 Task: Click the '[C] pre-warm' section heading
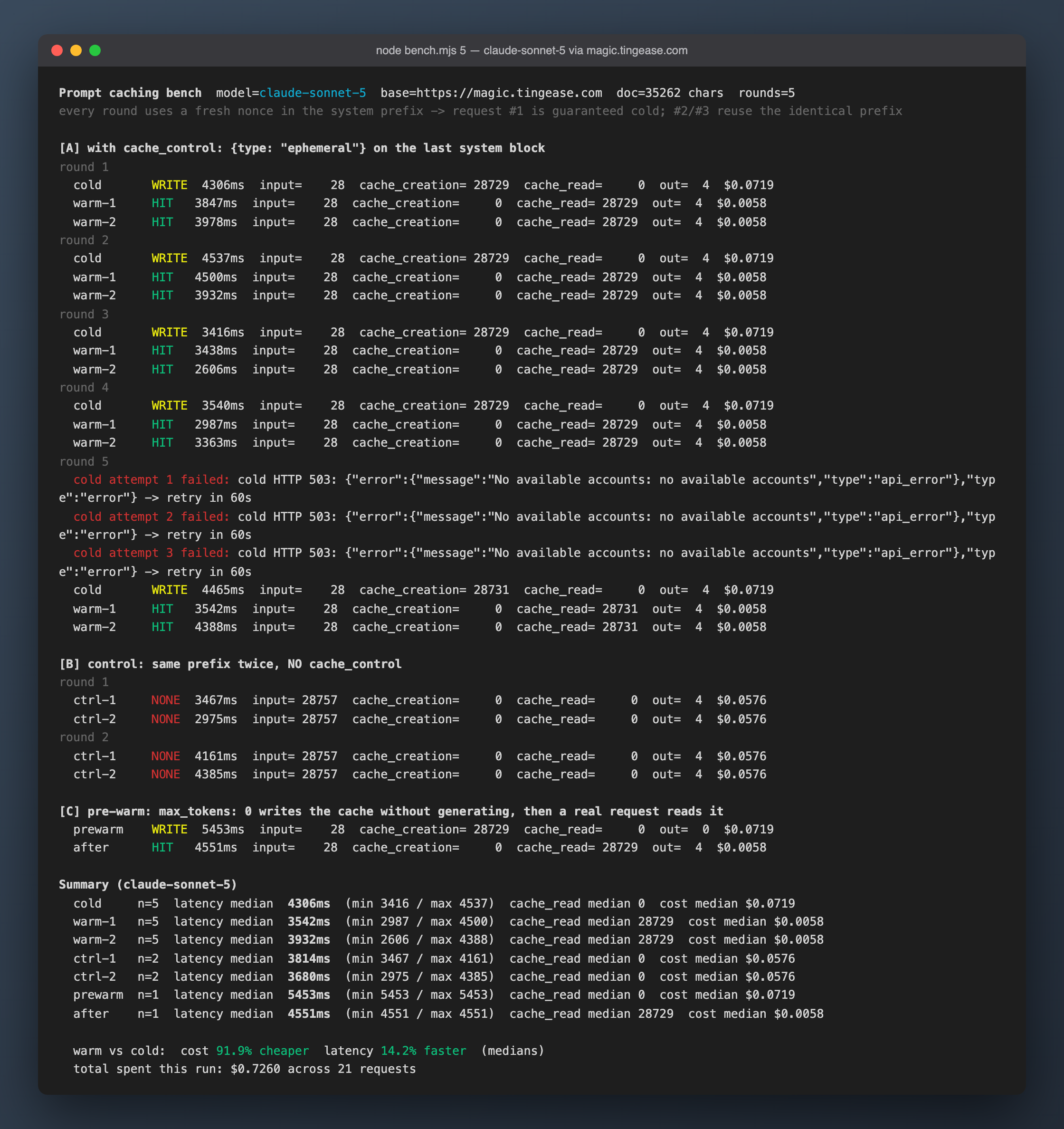(x=391, y=811)
